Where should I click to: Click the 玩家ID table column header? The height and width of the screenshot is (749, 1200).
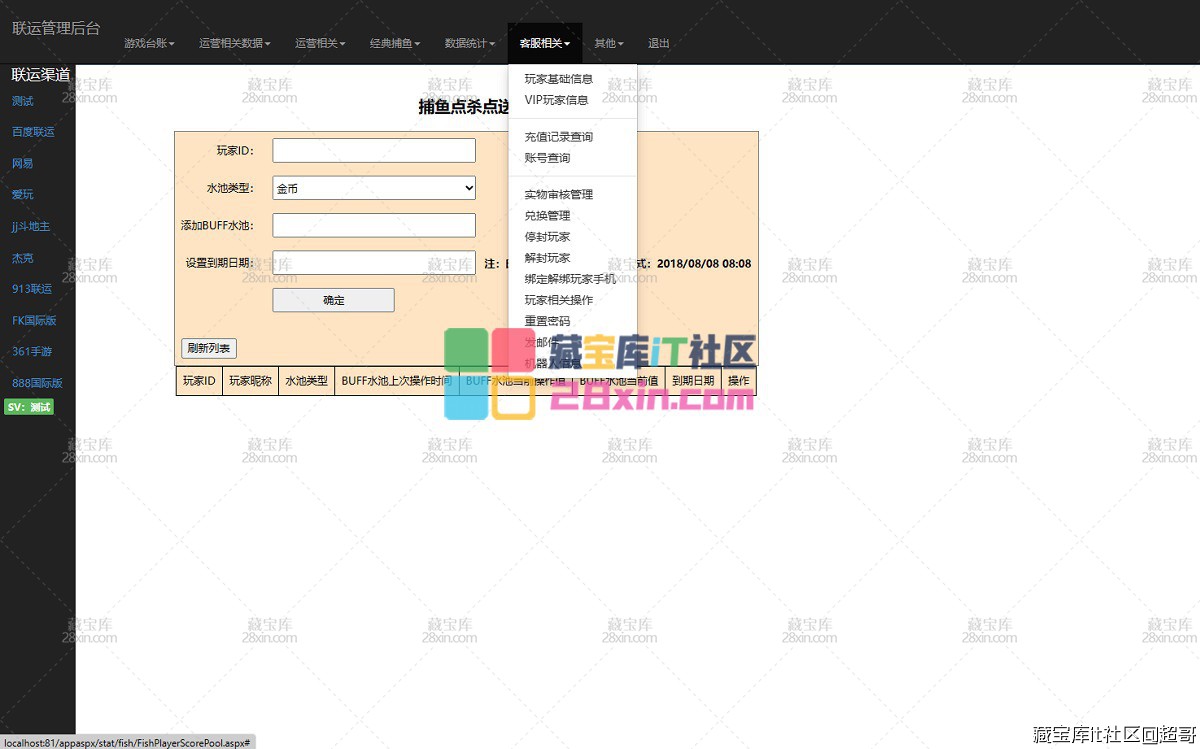pos(199,381)
